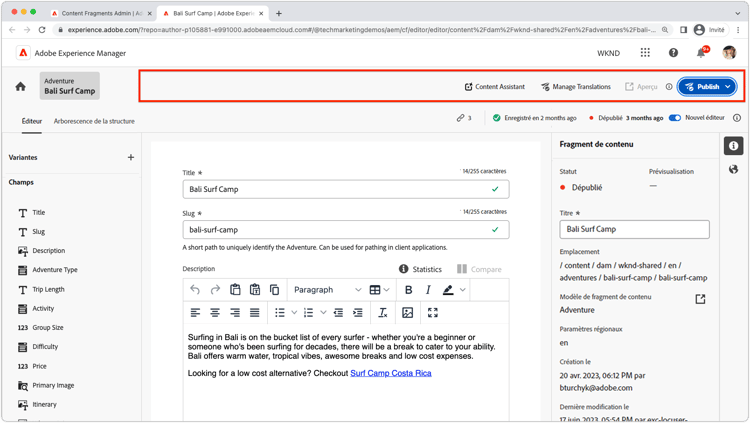Image resolution: width=750 pixels, height=423 pixels.
Task: Open the properties info panel icon
Action: tap(733, 146)
